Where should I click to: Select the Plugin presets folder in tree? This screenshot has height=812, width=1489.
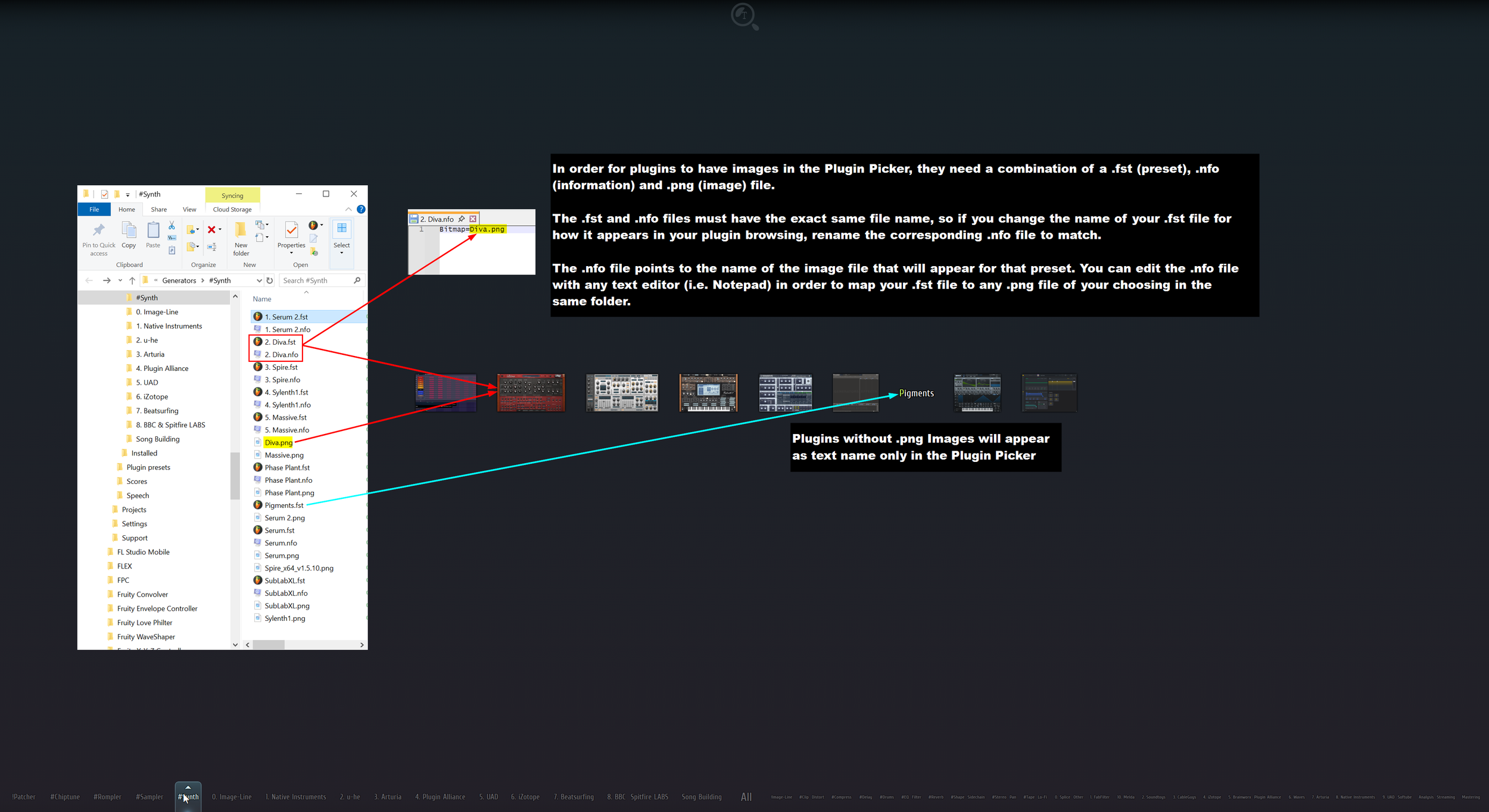point(148,467)
